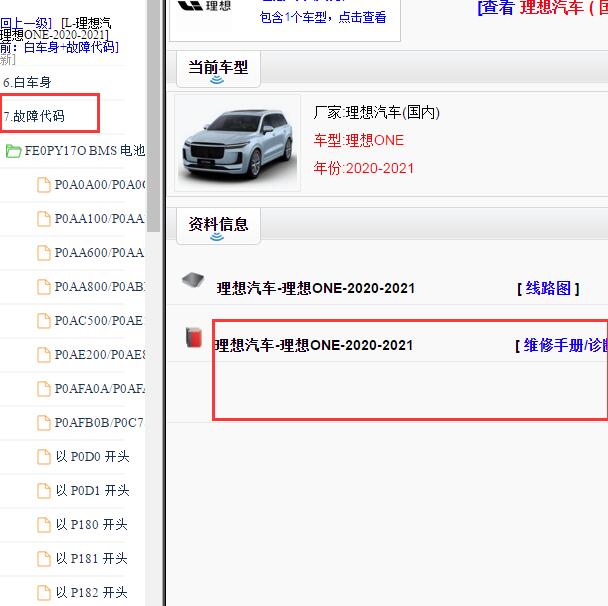Select the 当前车型 tab
The width and height of the screenshot is (608, 606).
(x=218, y=69)
